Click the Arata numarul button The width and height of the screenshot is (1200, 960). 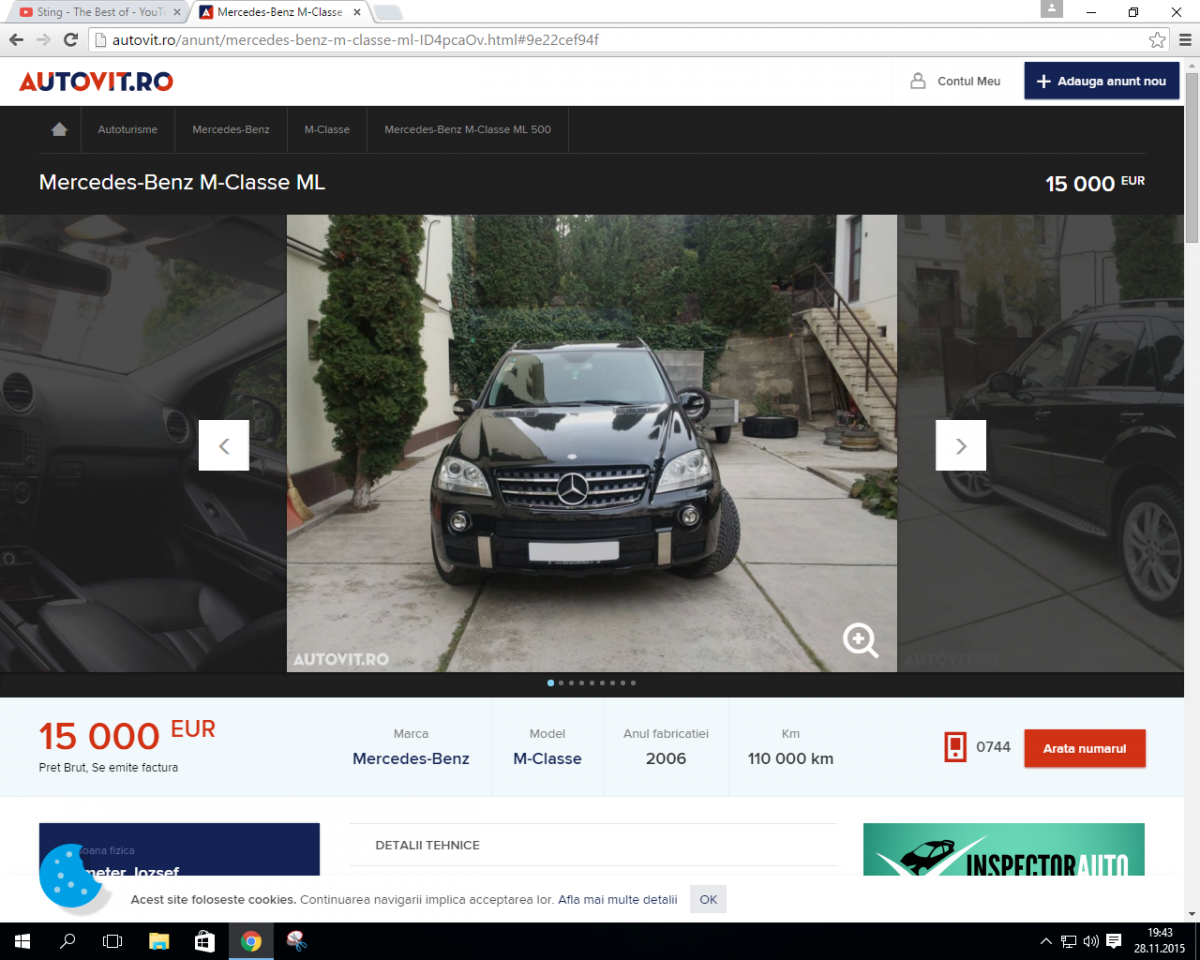1085,748
